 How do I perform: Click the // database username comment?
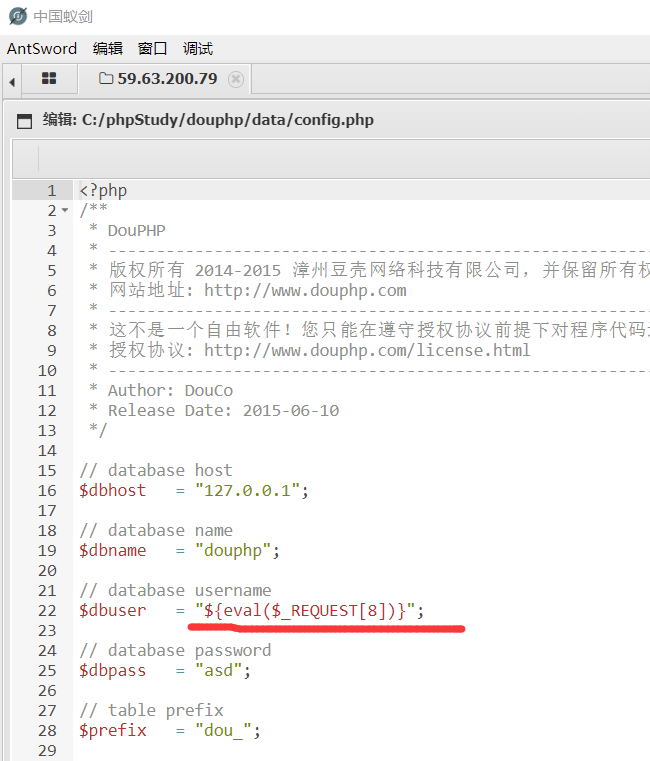point(175,590)
